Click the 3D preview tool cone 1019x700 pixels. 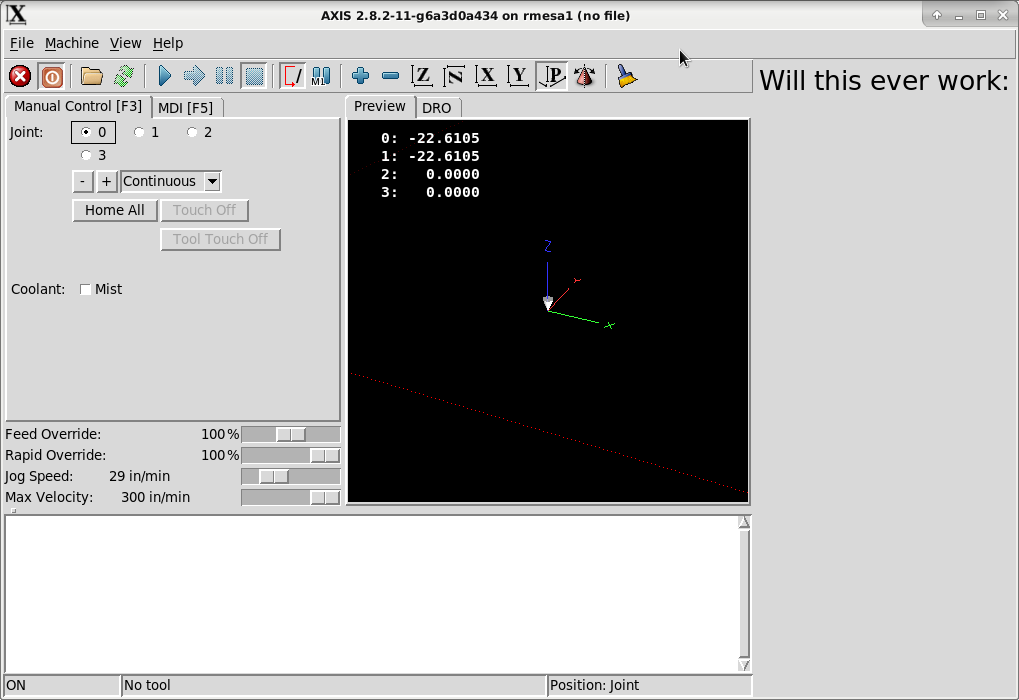pos(548,303)
